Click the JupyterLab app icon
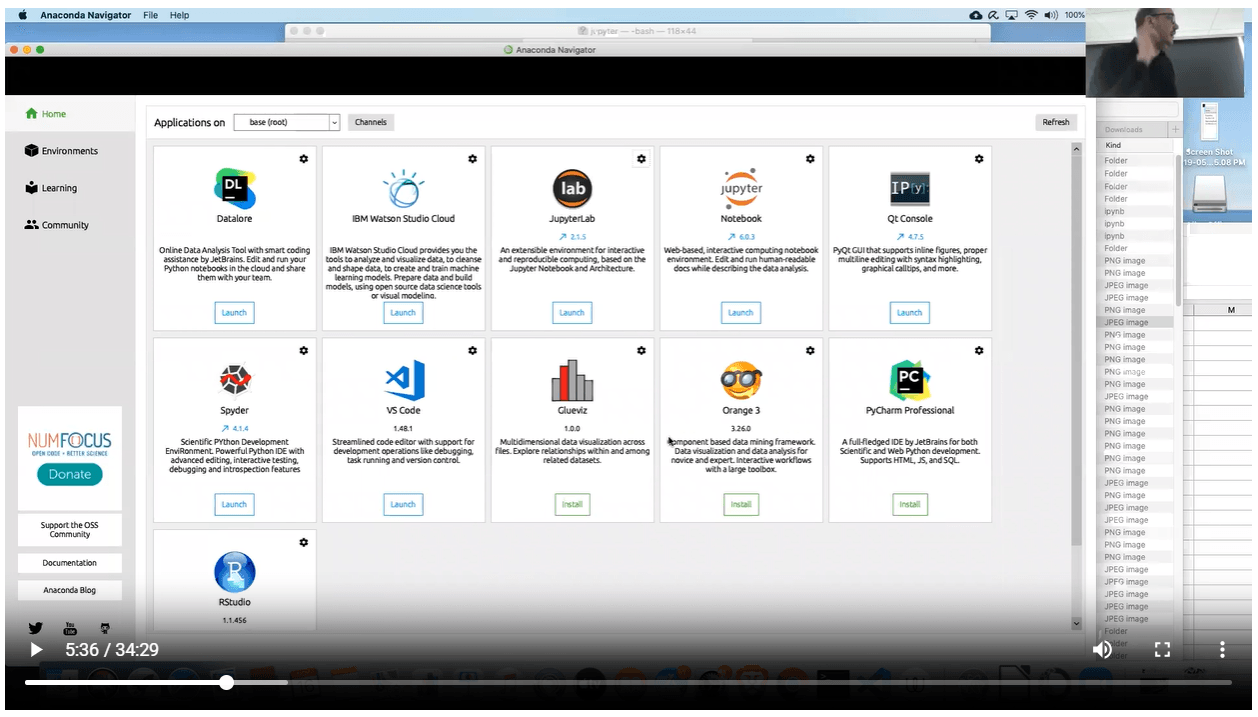Image resolution: width=1258 pixels, height=717 pixels. coord(572,188)
